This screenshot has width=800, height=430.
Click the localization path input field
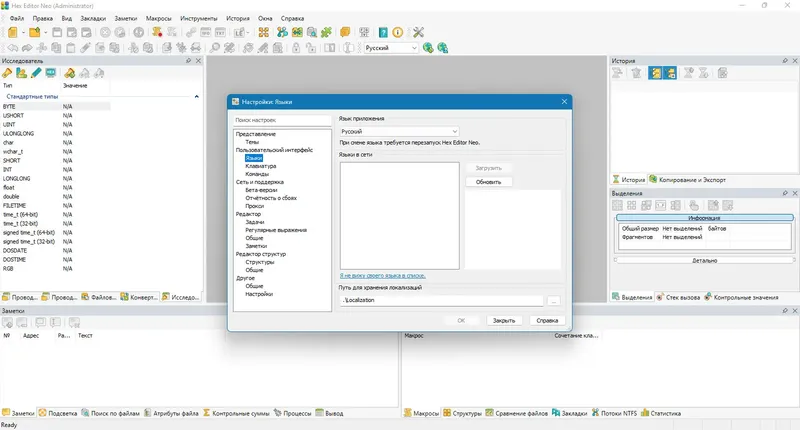[x=441, y=300]
